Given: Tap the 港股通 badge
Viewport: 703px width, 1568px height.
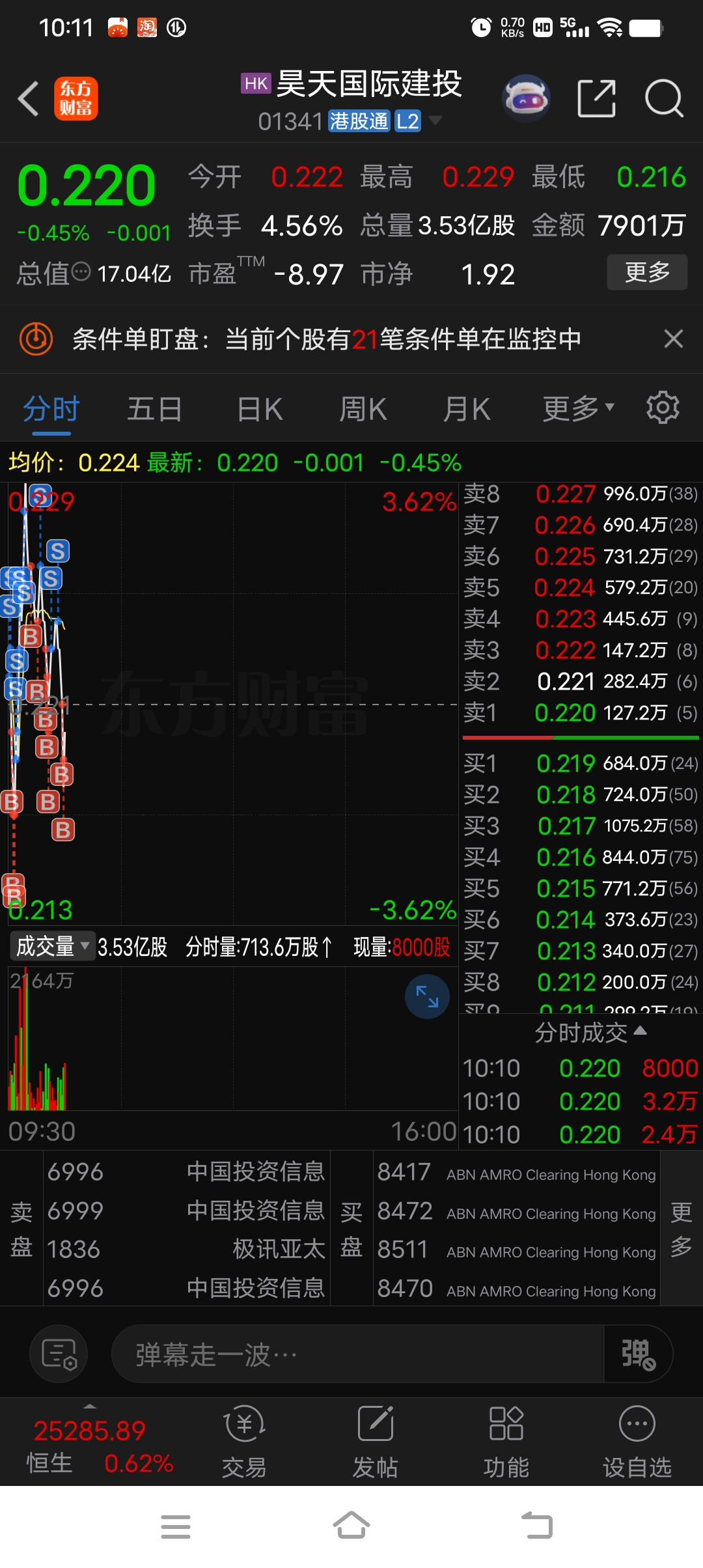Looking at the screenshot, I should (x=359, y=121).
